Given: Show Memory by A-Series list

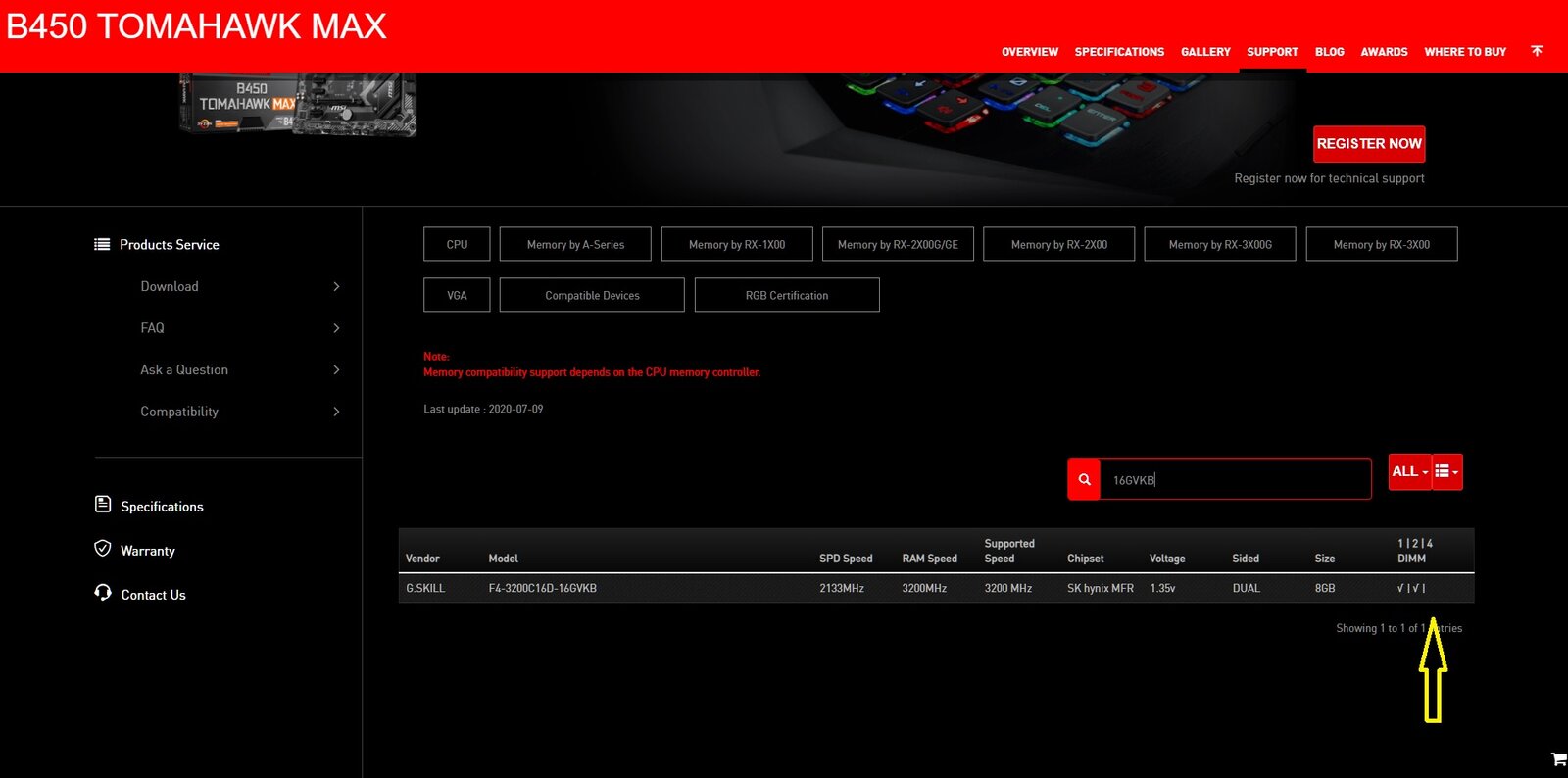Looking at the screenshot, I should pyautogui.click(x=575, y=244).
